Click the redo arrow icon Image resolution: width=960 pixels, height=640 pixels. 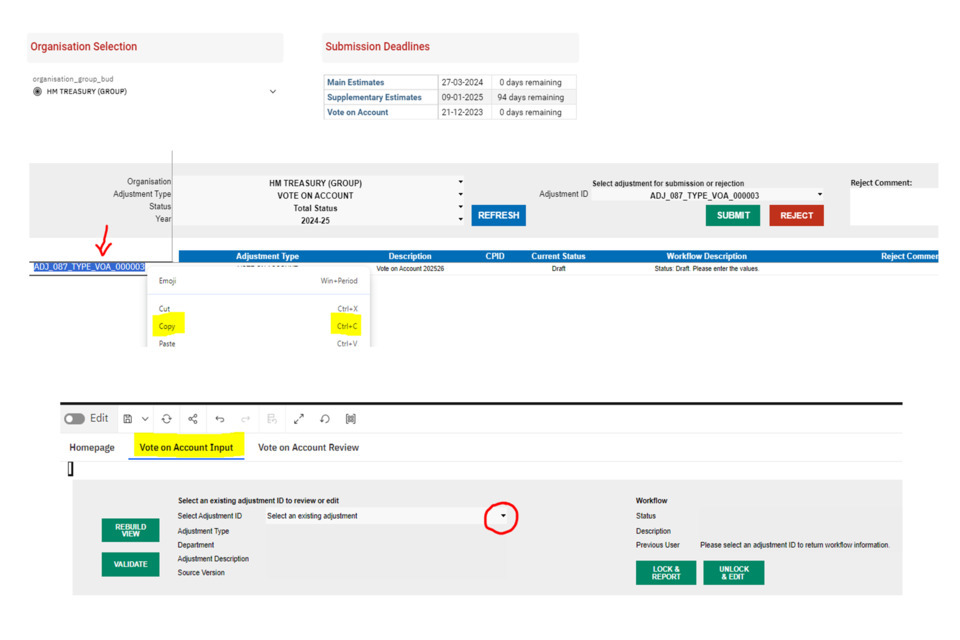[246, 419]
